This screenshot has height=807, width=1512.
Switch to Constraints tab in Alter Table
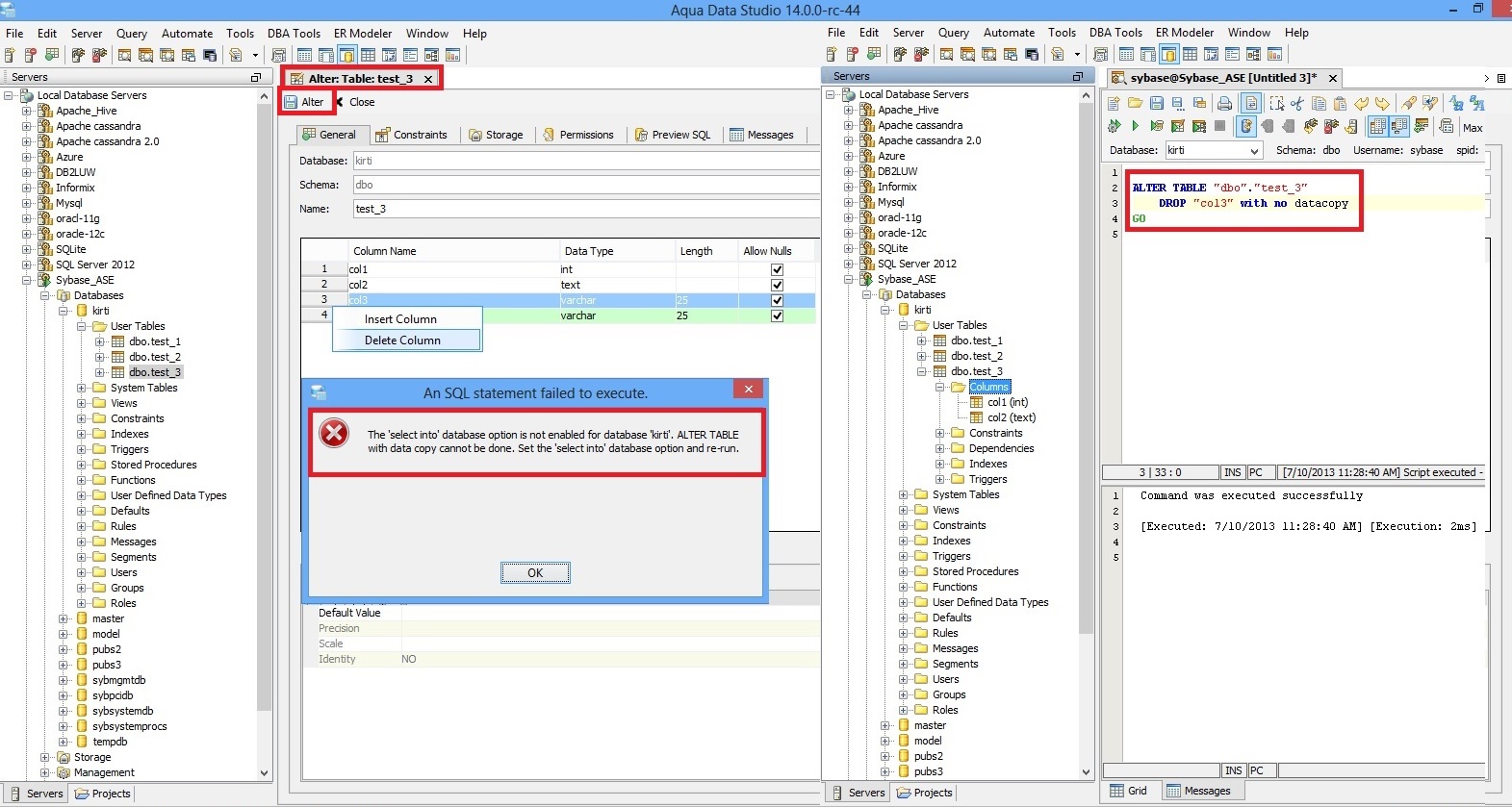[411, 135]
